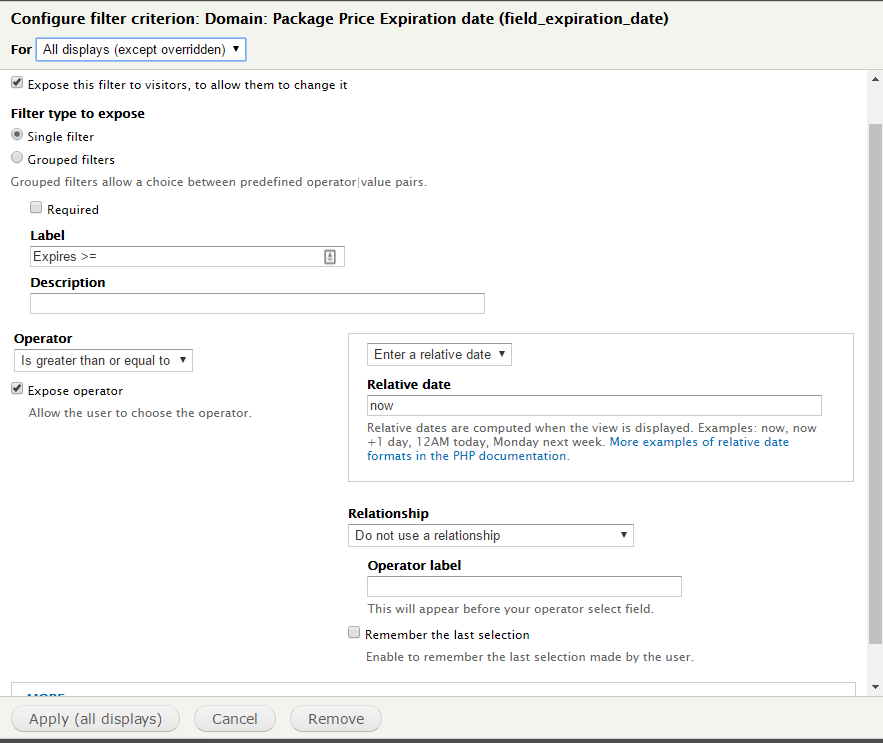Enable the Required checkbox
Viewport: 883px width, 743px height.
coord(37,208)
